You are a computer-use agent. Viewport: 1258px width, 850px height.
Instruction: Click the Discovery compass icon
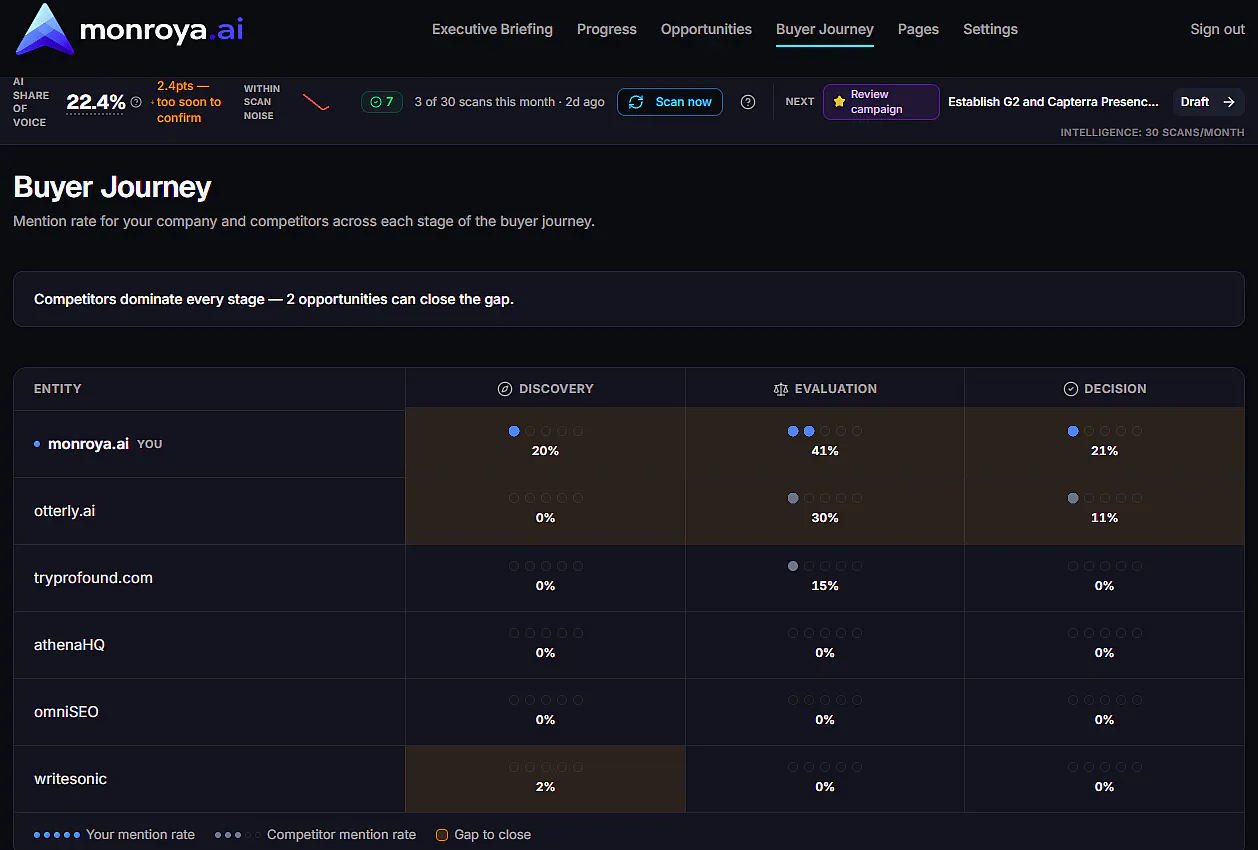tap(505, 389)
